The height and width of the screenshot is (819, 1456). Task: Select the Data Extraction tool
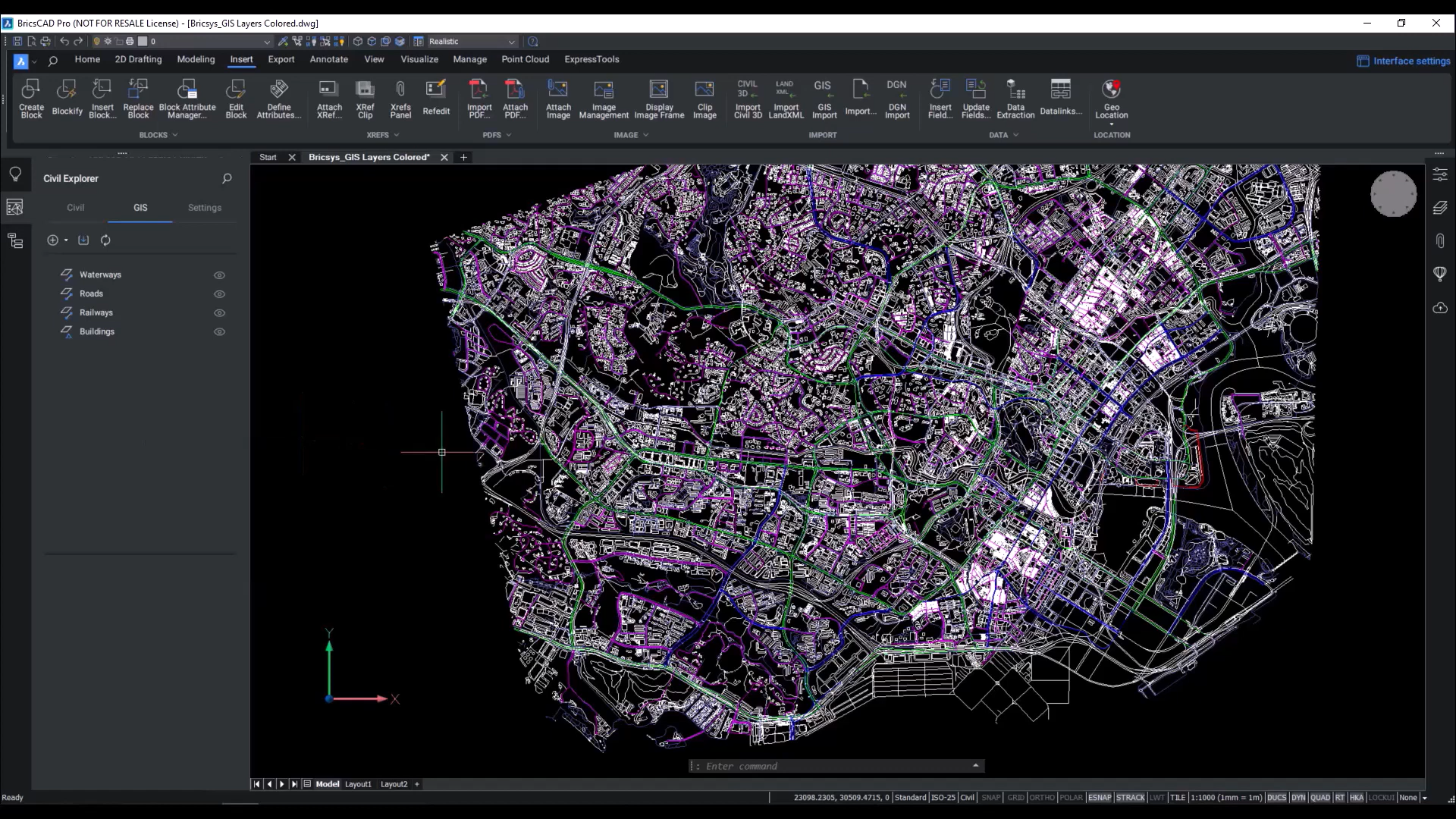(1015, 99)
